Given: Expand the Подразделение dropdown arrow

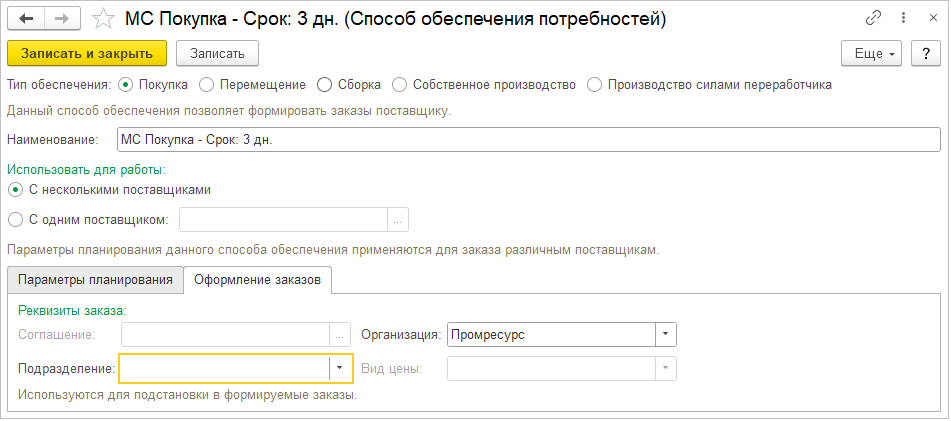Looking at the screenshot, I should (x=340, y=369).
